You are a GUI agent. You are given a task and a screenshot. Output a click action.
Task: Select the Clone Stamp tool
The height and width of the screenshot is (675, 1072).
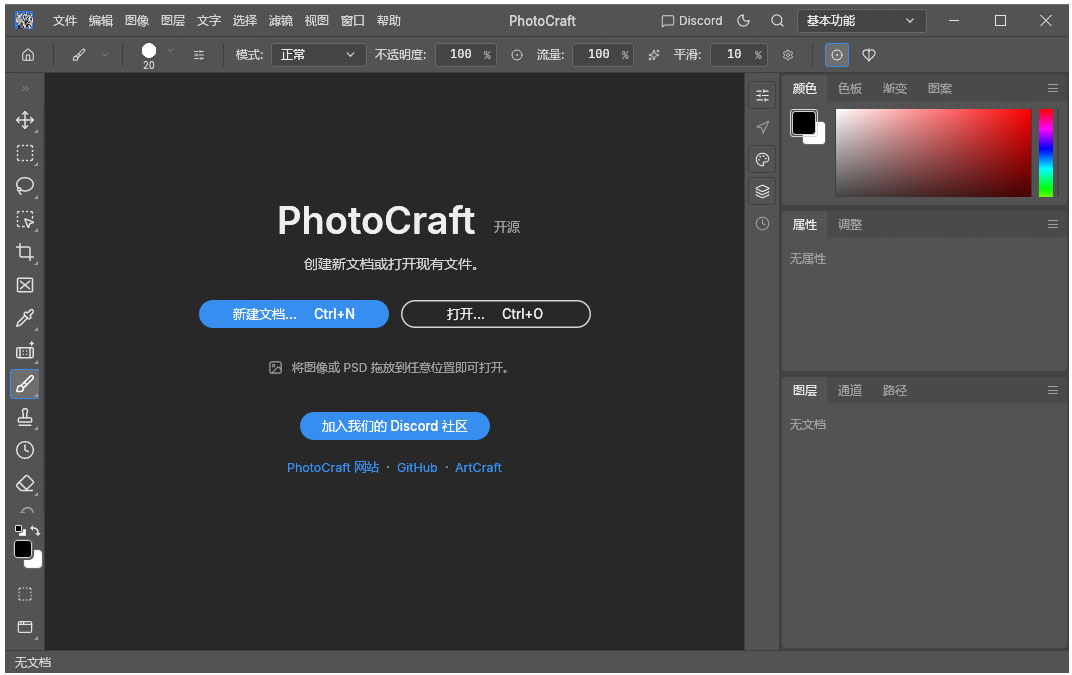25,417
